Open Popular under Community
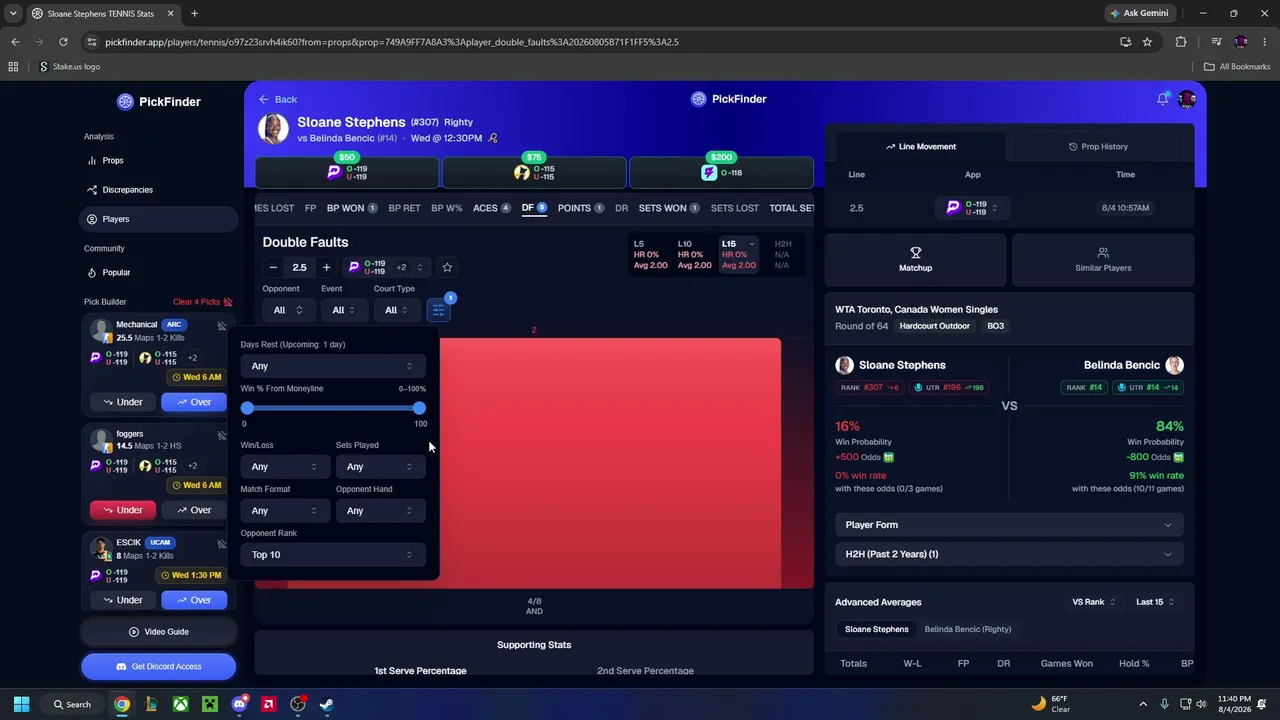Screen dimensions: 1280x720 click(x=116, y=272)
